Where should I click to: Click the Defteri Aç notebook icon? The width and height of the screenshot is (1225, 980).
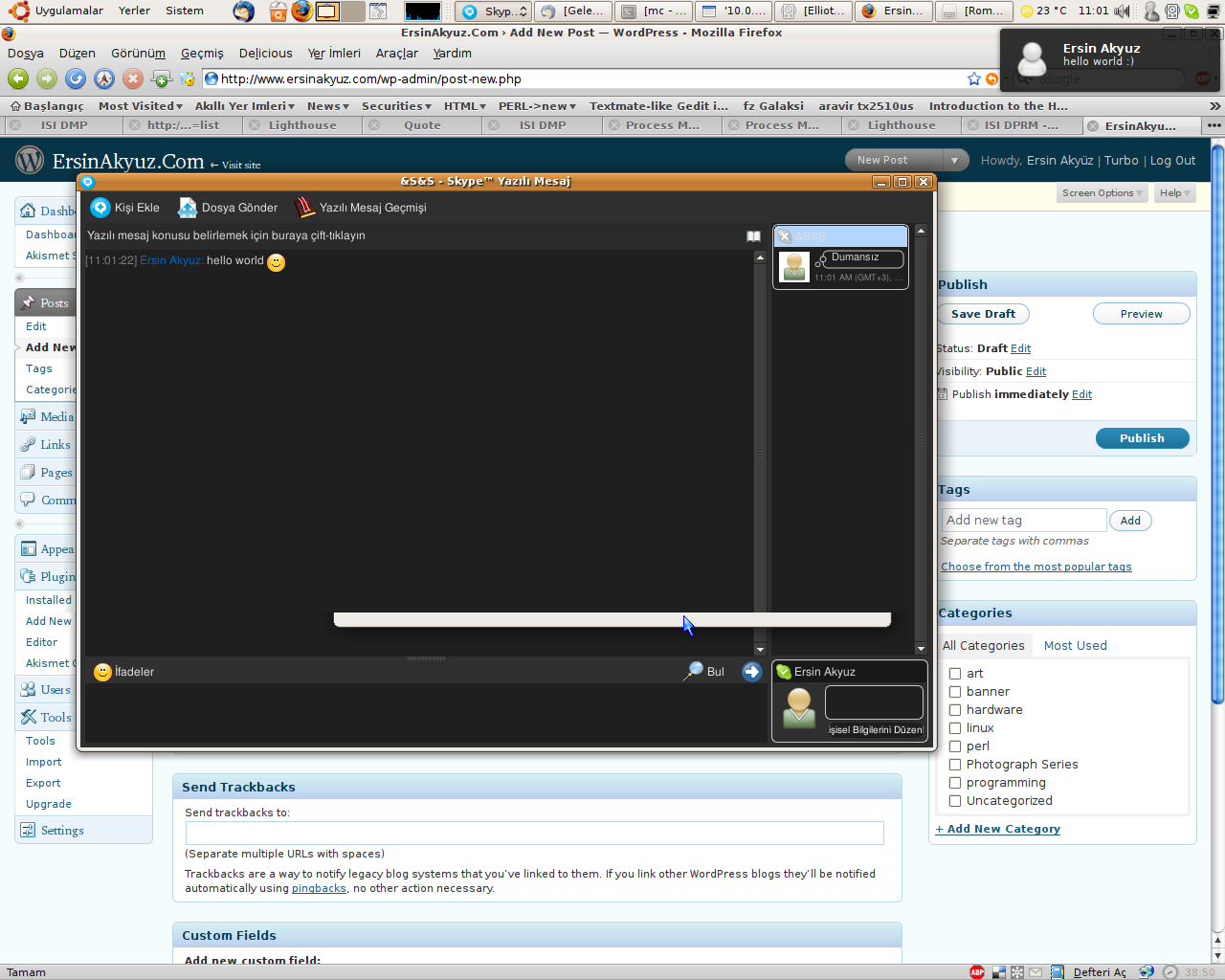pyautogui.click(x=1057, y=972)
